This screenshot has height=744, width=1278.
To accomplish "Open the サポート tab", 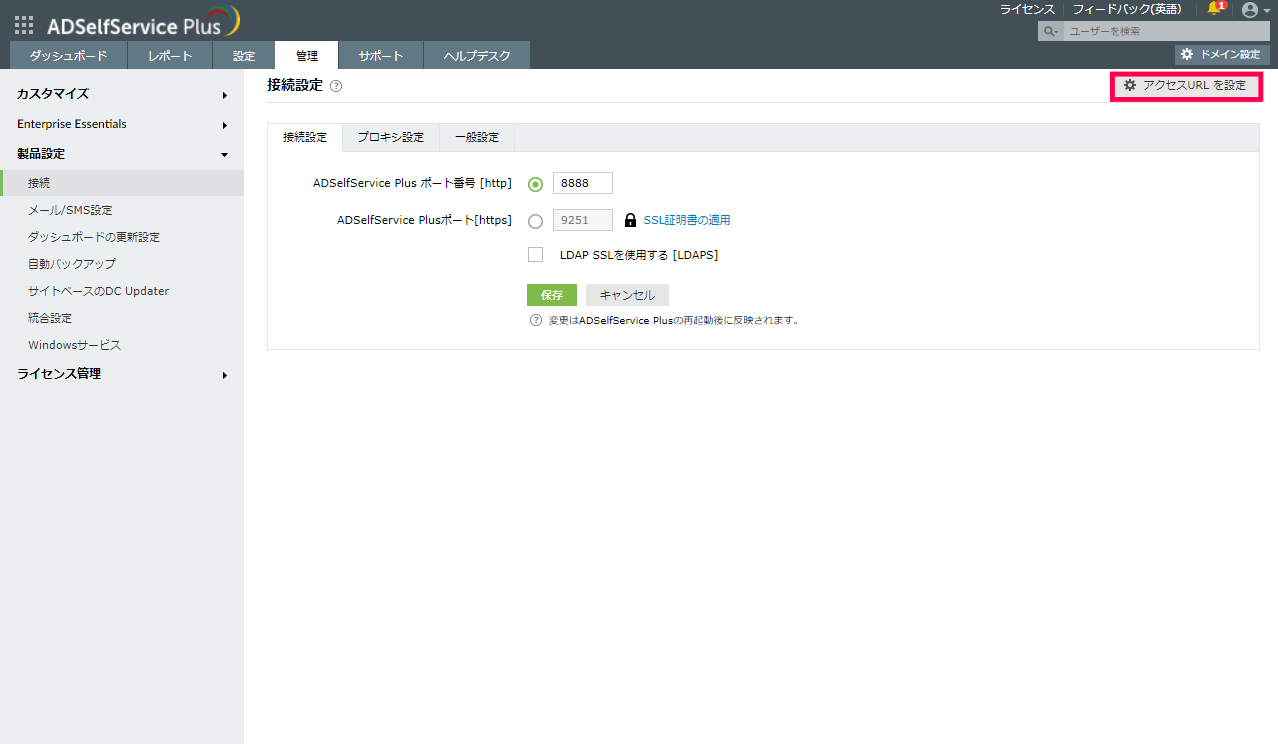I will pyautogui.click(x=381, y=56).
